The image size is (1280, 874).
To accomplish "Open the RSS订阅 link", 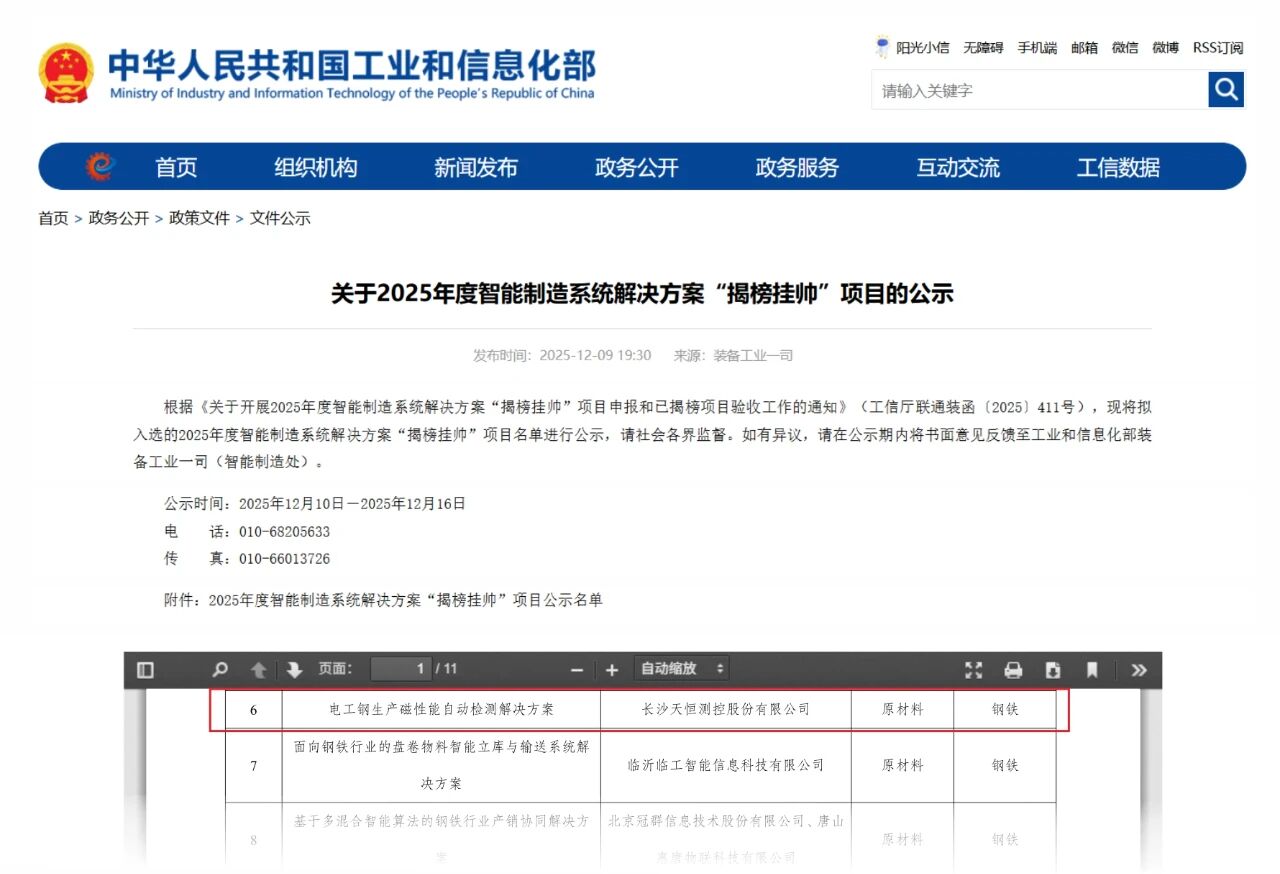I will pyautogui.click(x=1217, y=47).
